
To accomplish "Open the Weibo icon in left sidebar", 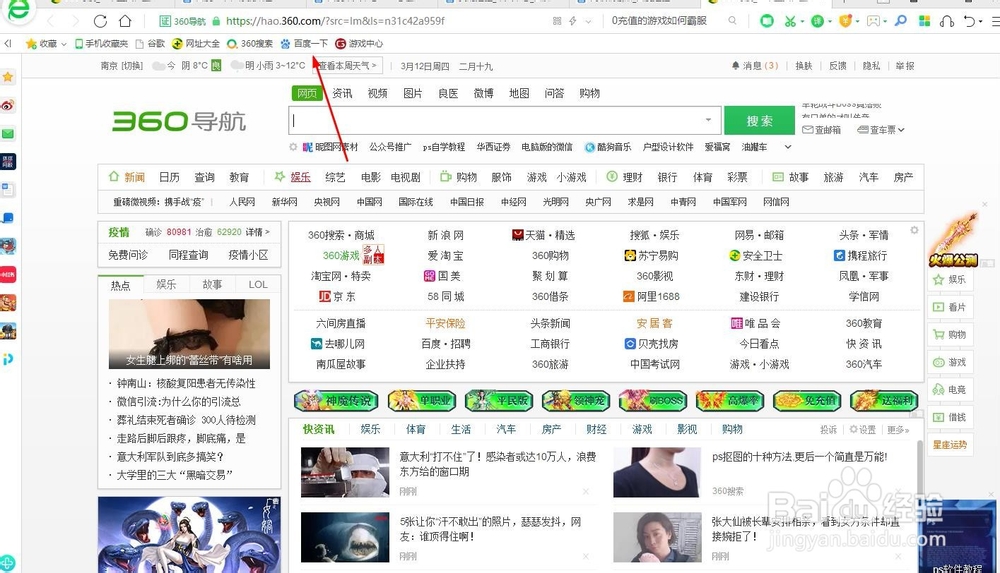I will click(8, 105).
